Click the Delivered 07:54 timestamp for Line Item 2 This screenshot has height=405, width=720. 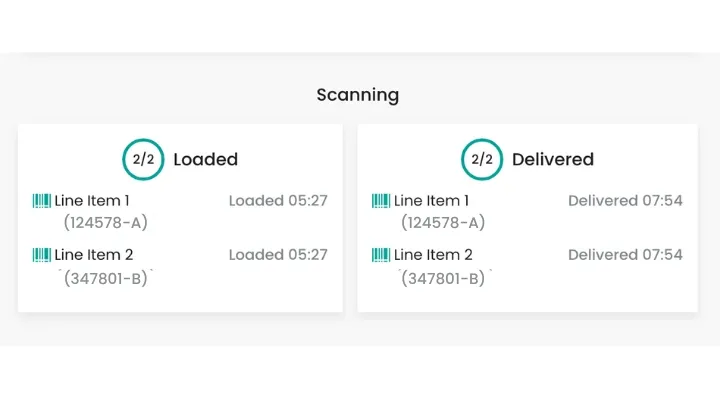(625, 255)
